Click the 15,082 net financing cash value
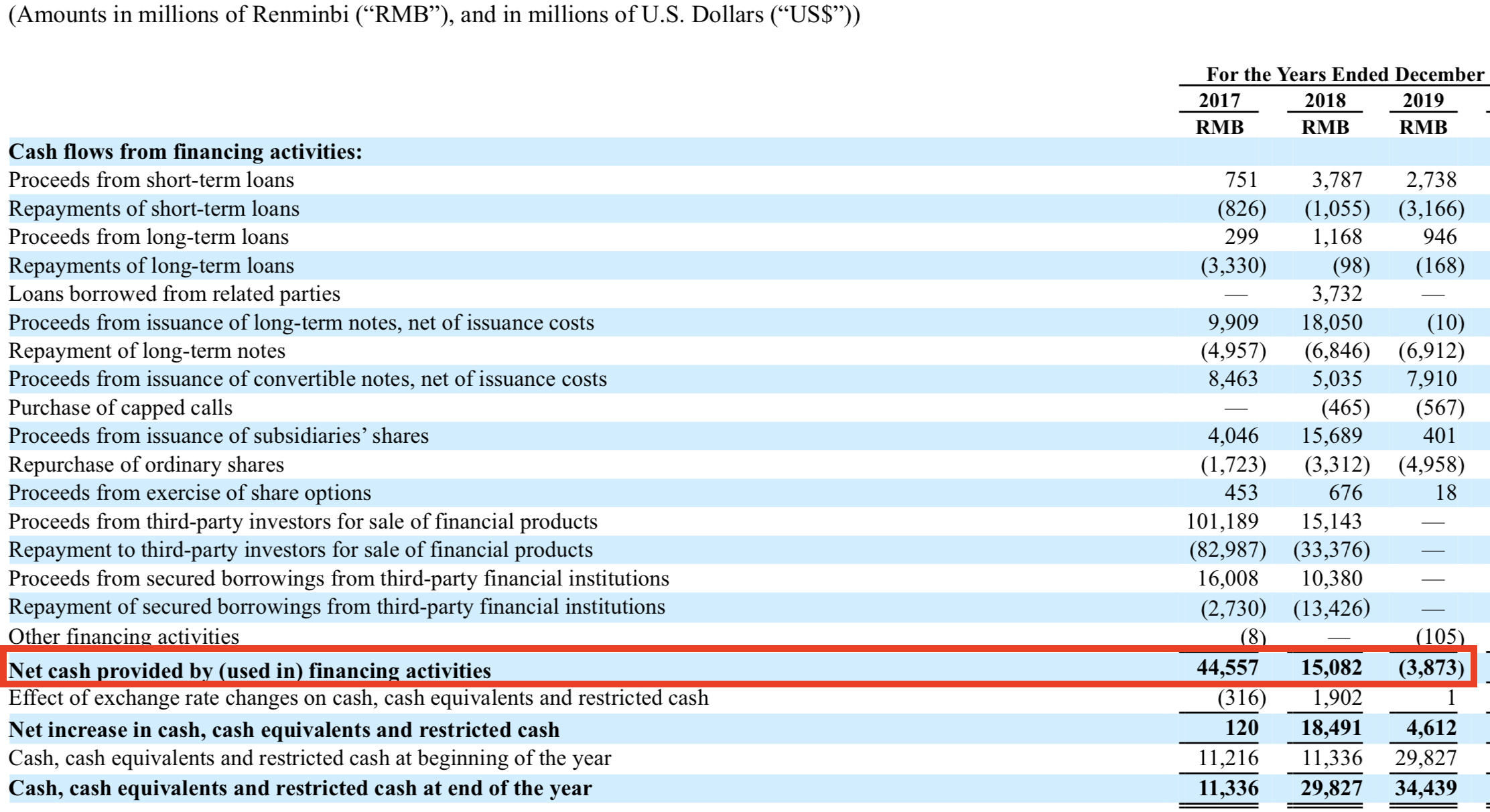 tap(1331, 667)
